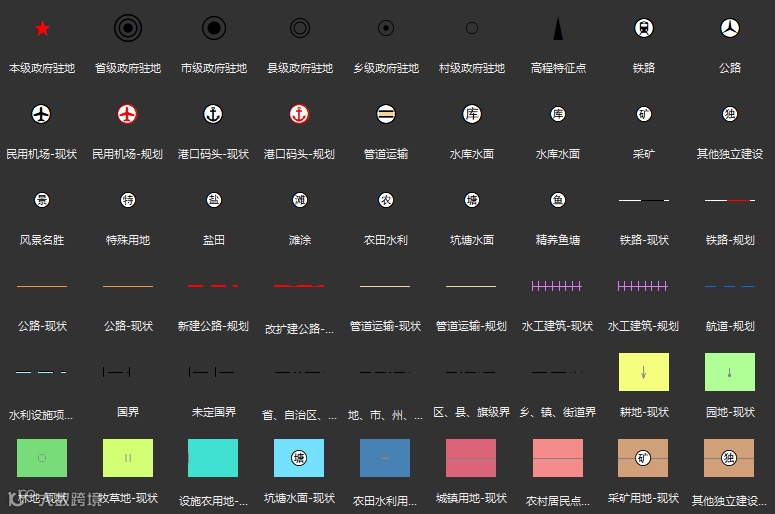
Task: Choose the dark blue 农田水利用 swatch
Action: [385, 458]
